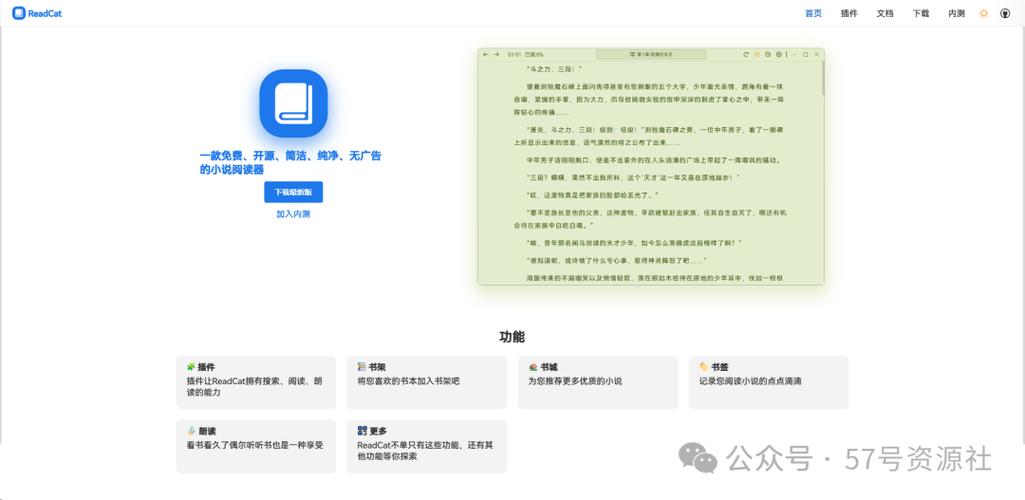
Task: Click the refresh icon in reader preview
Action: pyautogui.click(x=746, y=54)
